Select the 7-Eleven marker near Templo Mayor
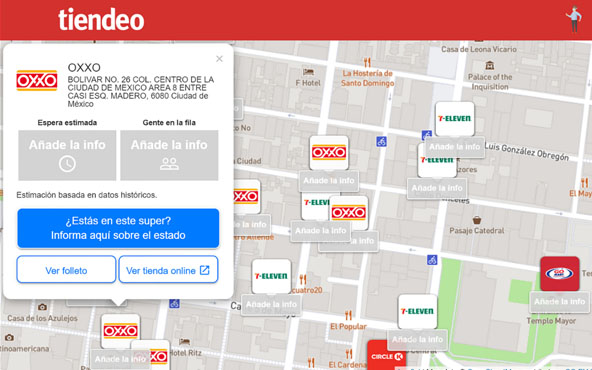Image resolution: width=592 pixels, height=370 pixels. (417, 311)
